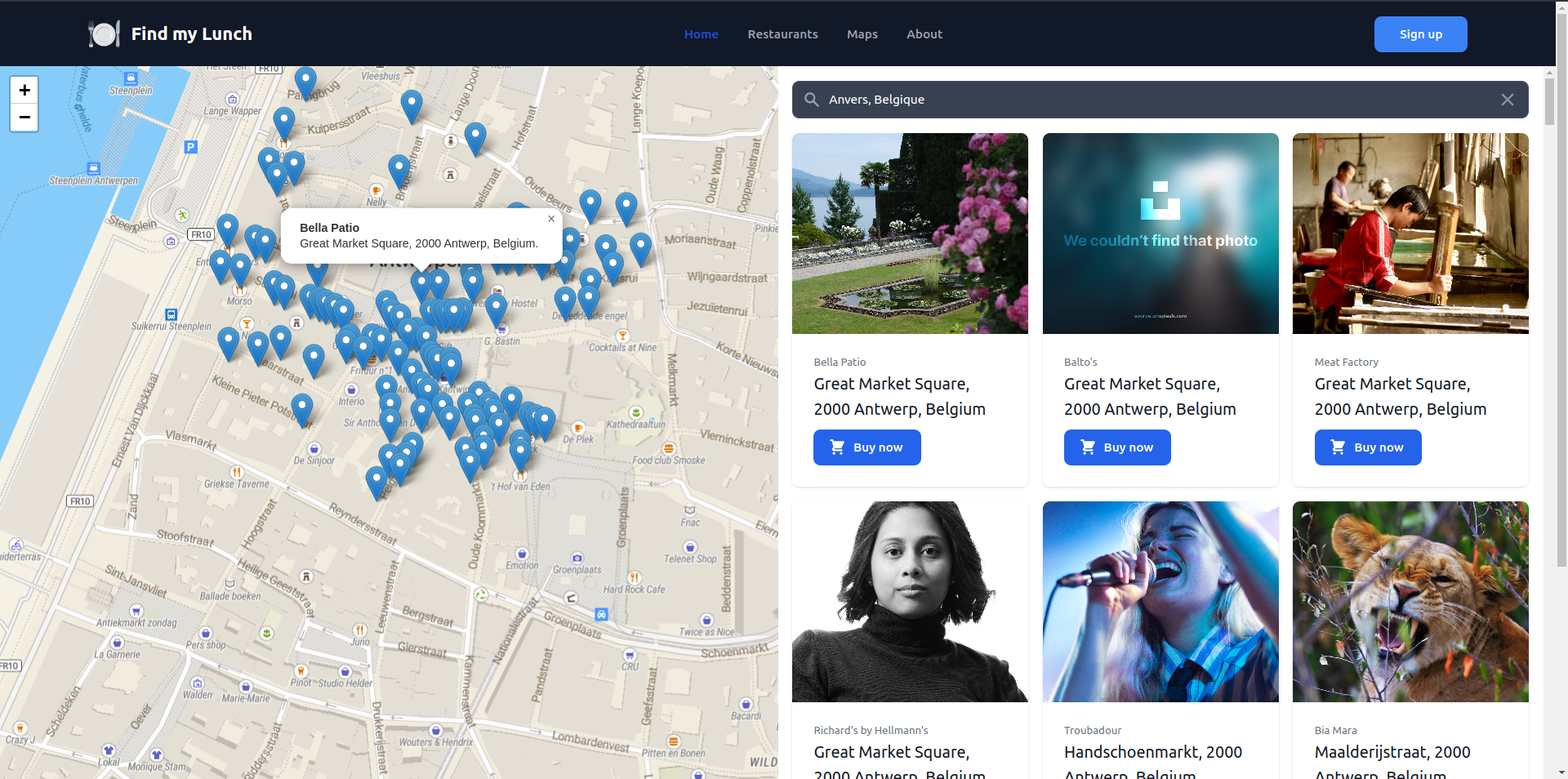Open the Bella Patio garden photo

pos(910,234)
